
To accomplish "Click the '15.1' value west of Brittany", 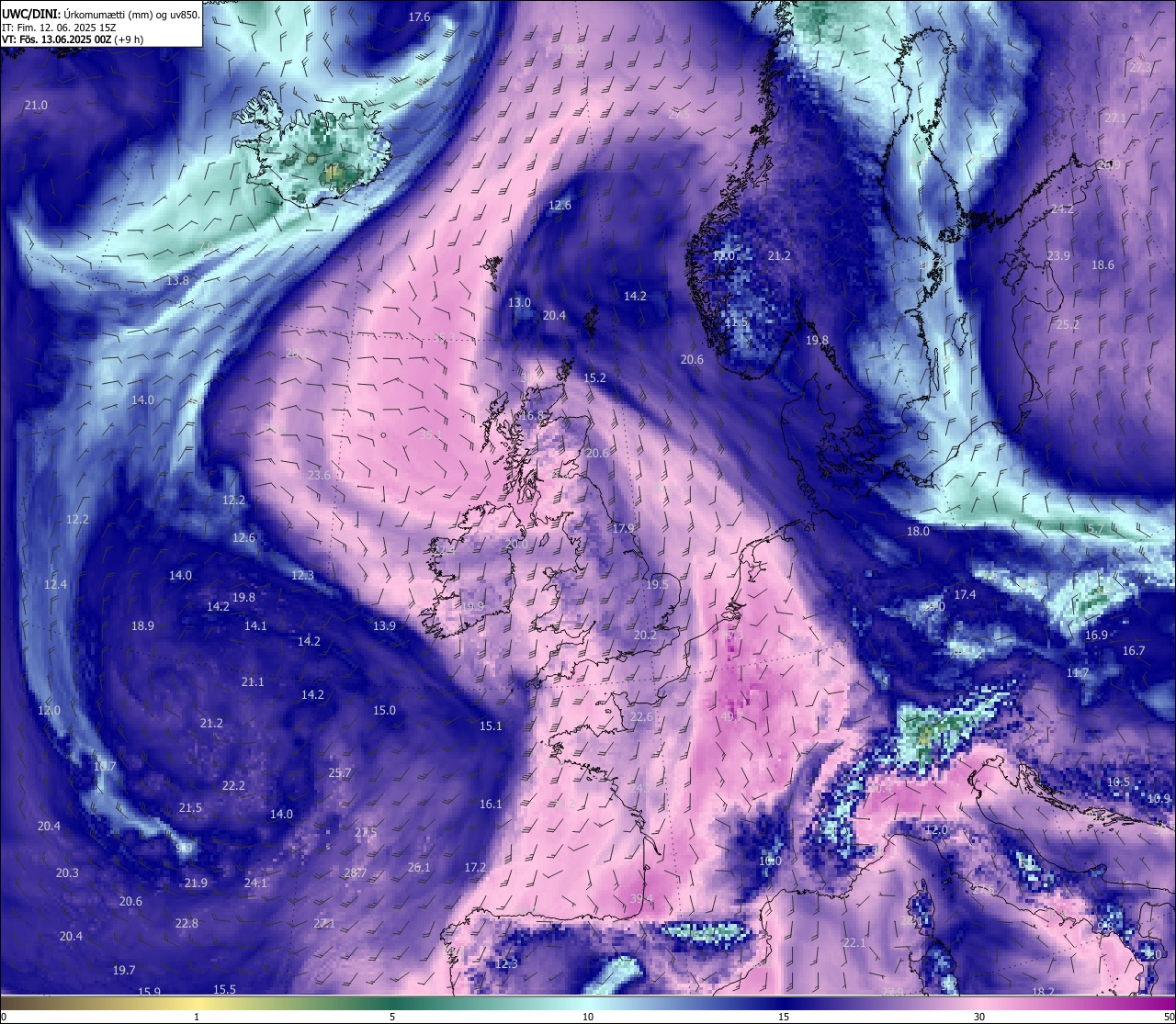I will (x=491, y=726).
